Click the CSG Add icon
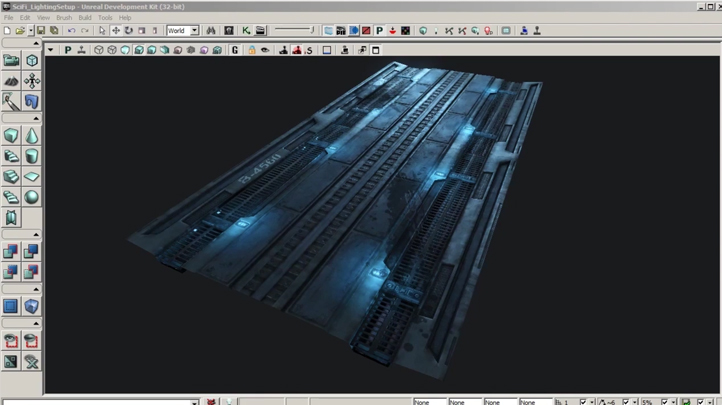Image resolution: width=722 pixels, height=405 pixels. (x=11, y=251)
